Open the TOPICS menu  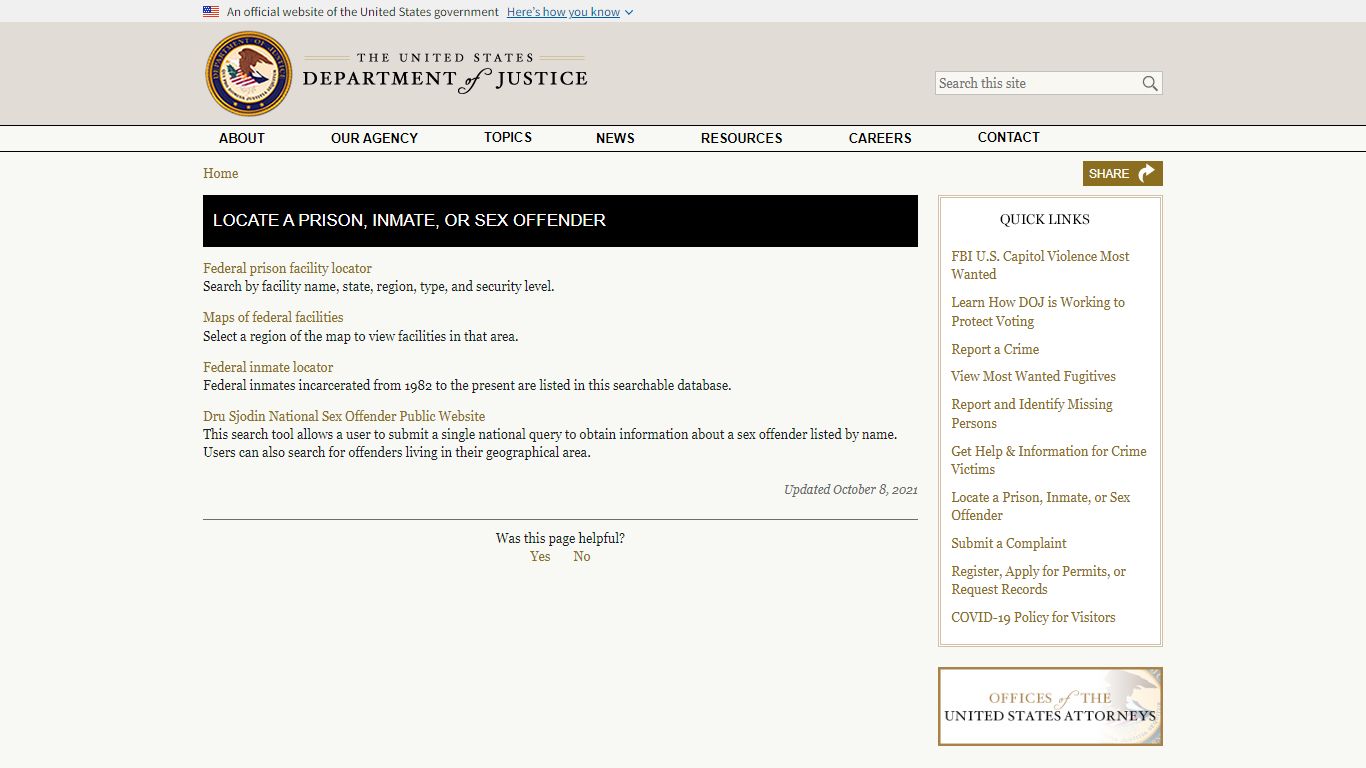(x=508, y=138)
